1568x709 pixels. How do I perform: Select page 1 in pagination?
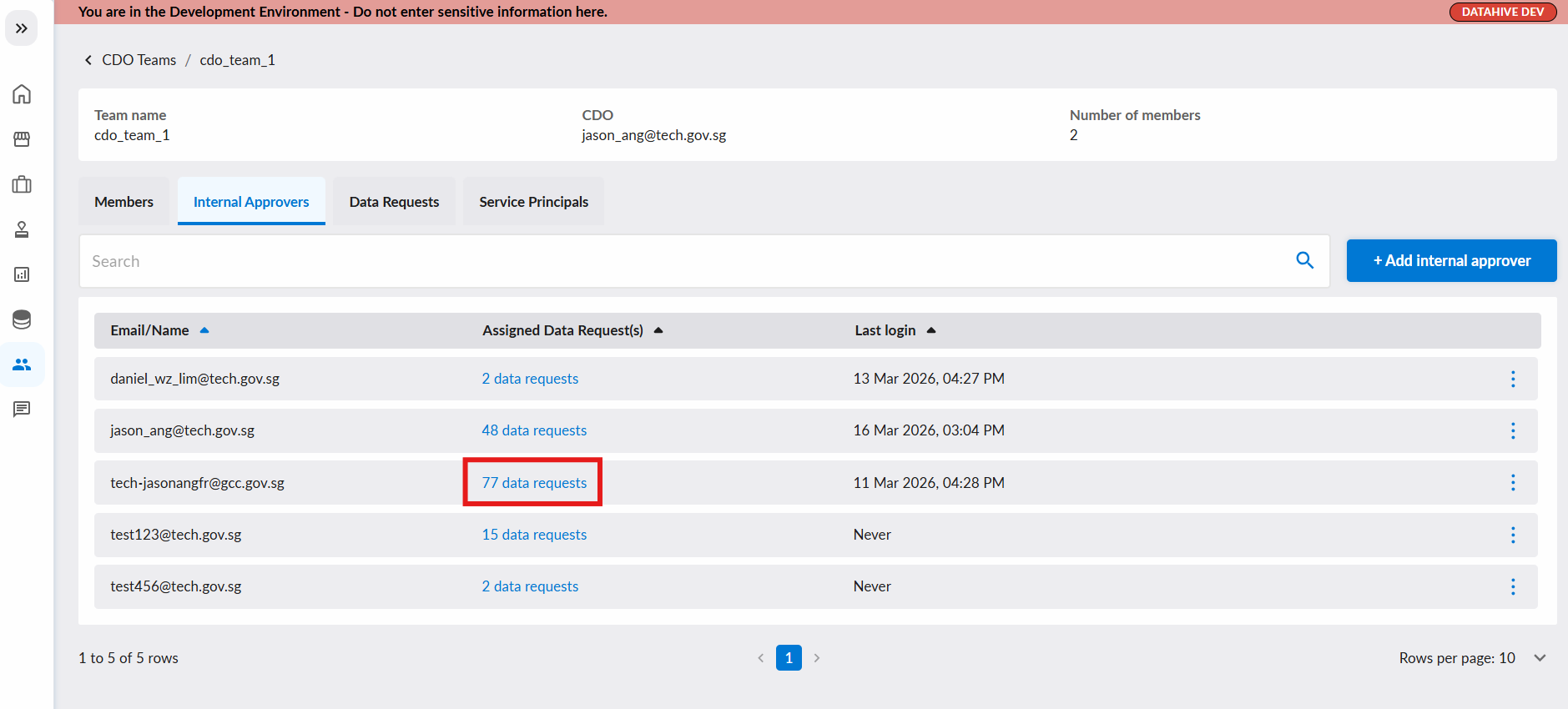(789, 658)
